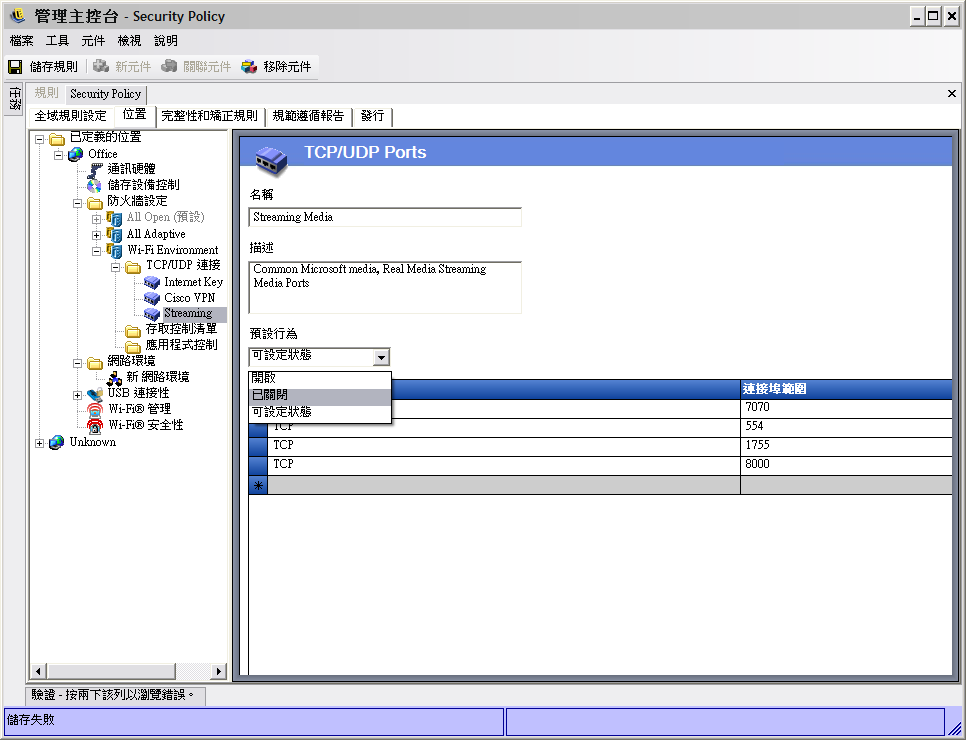Close the Security Policy panel with X

[x=952, y=94]
